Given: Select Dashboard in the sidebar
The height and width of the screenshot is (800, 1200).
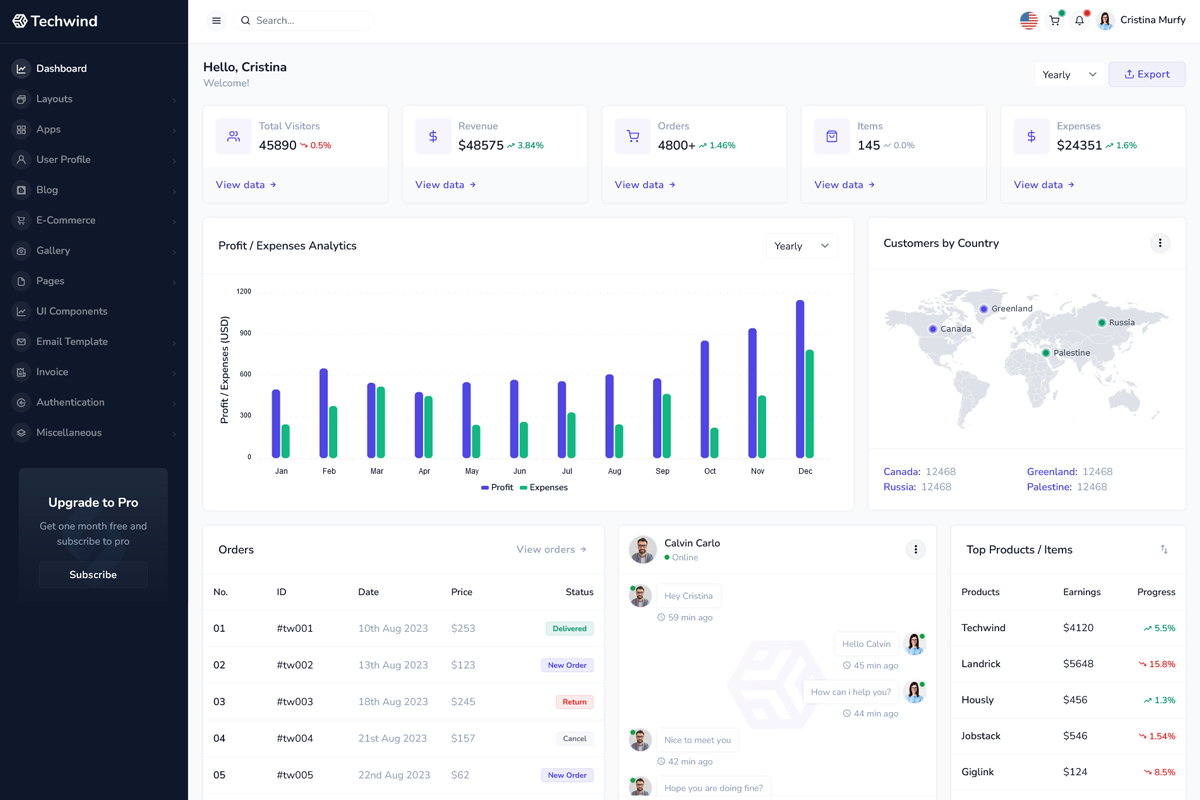Looking at the screenshot, I should pyautogui.click(x=61, y=69).
